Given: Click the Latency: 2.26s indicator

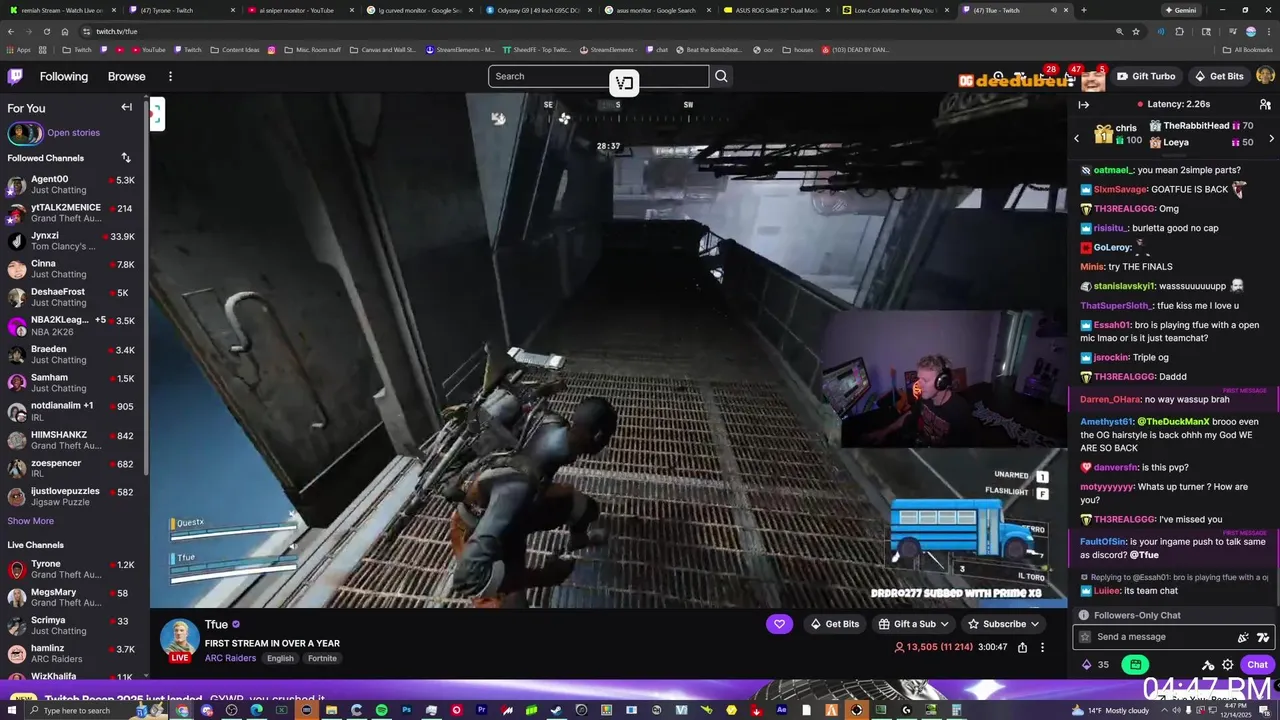Looking at the screenshot, I should pyautogui.click(x=1174, y=104).
